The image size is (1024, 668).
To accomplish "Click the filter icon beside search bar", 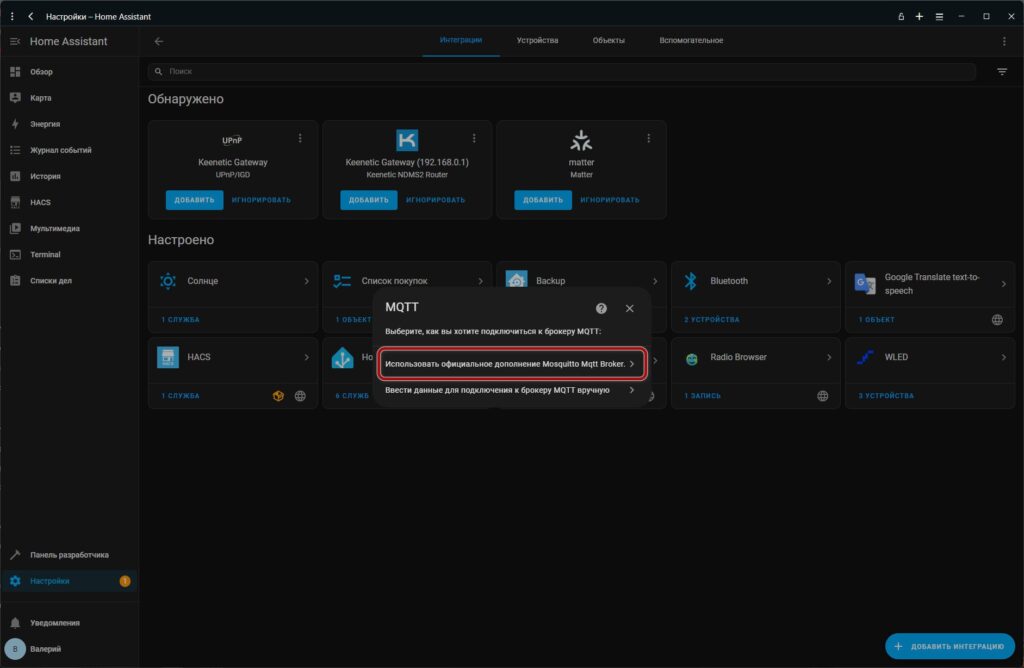I will point(1002,72).
